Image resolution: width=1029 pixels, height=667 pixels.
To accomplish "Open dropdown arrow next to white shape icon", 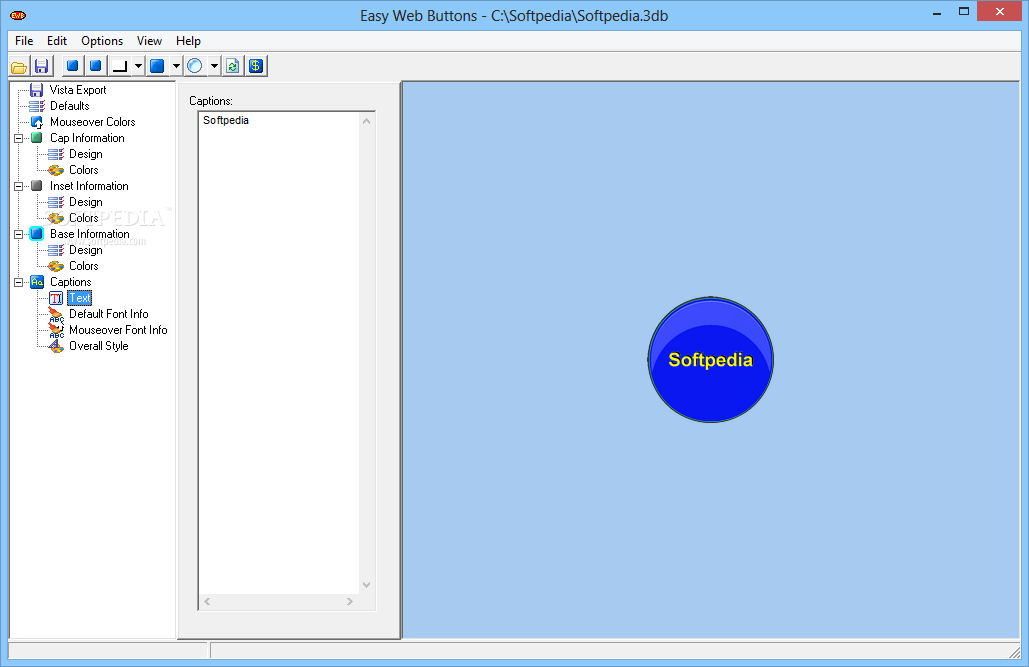I will coord(138,66).
